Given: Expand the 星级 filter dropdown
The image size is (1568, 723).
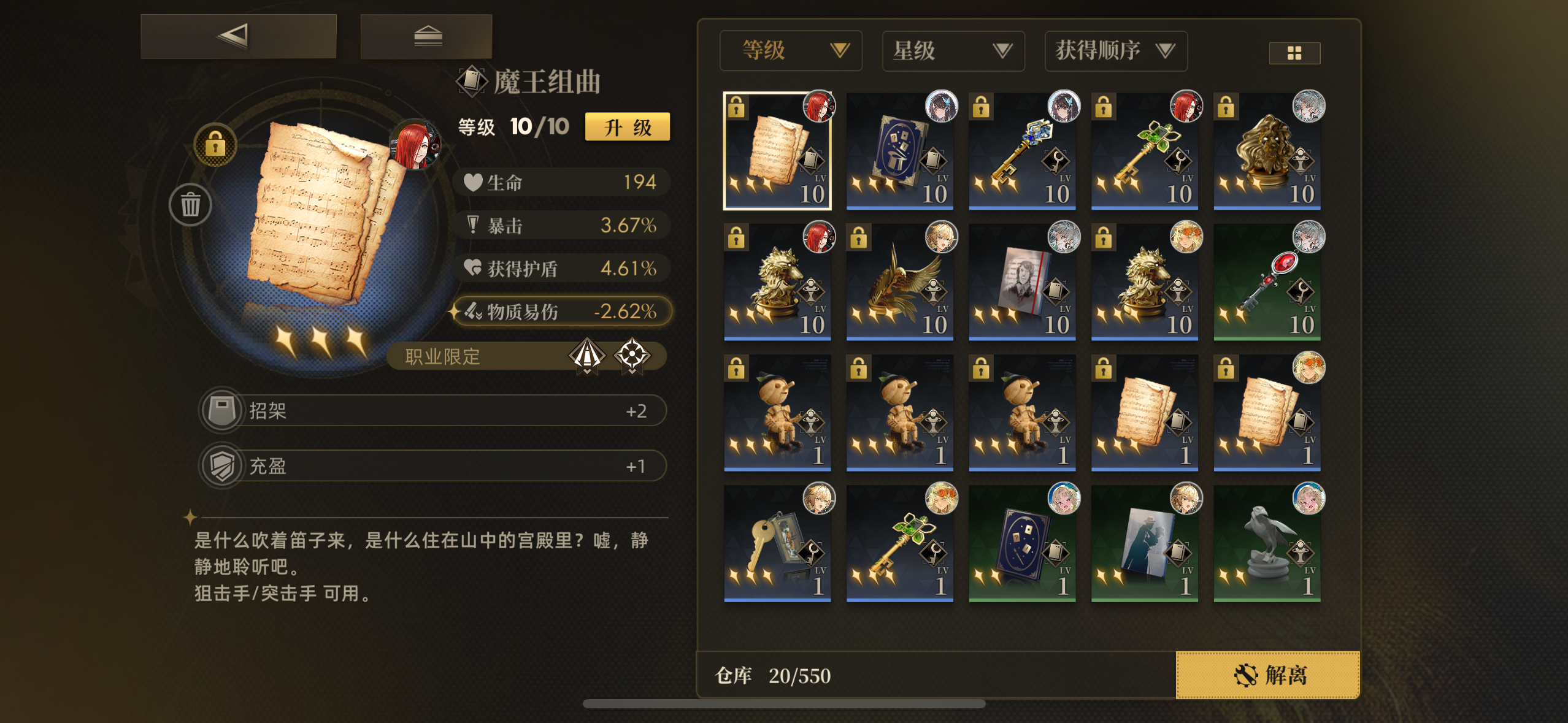Looking at the screenshot, I should [953, 50].
